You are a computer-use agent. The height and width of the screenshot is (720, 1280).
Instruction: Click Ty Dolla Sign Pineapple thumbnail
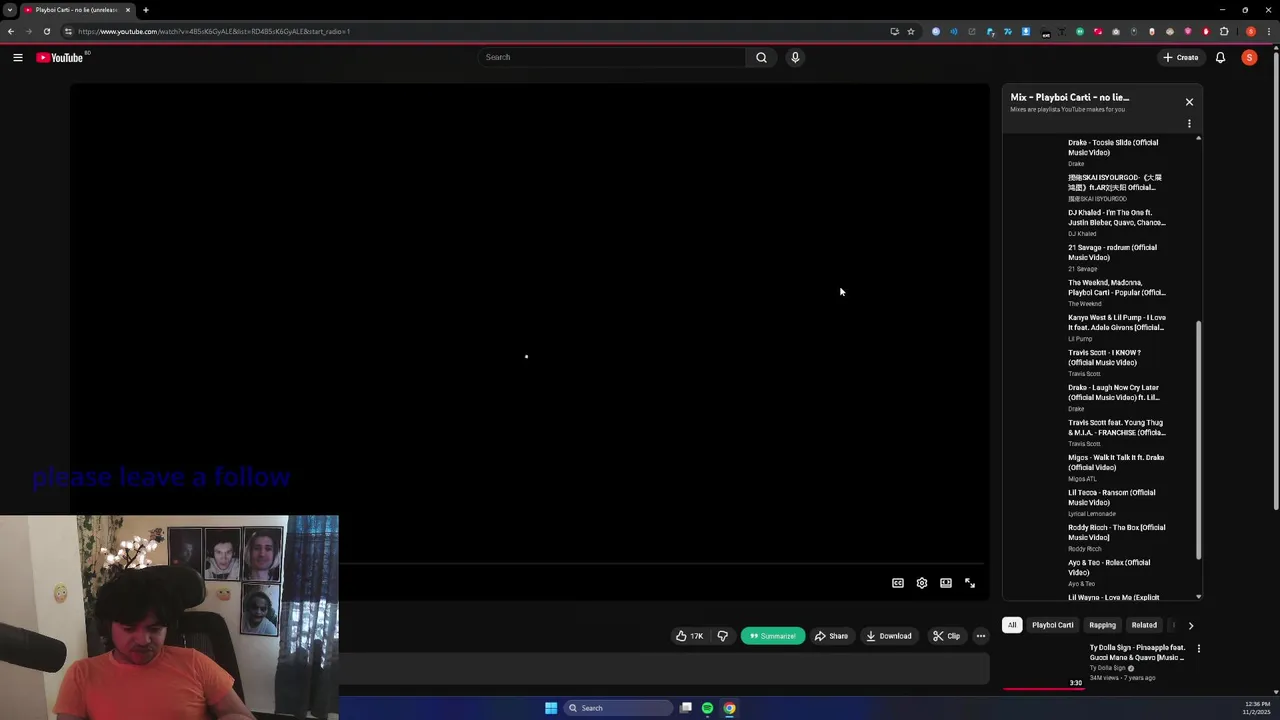1043,665
